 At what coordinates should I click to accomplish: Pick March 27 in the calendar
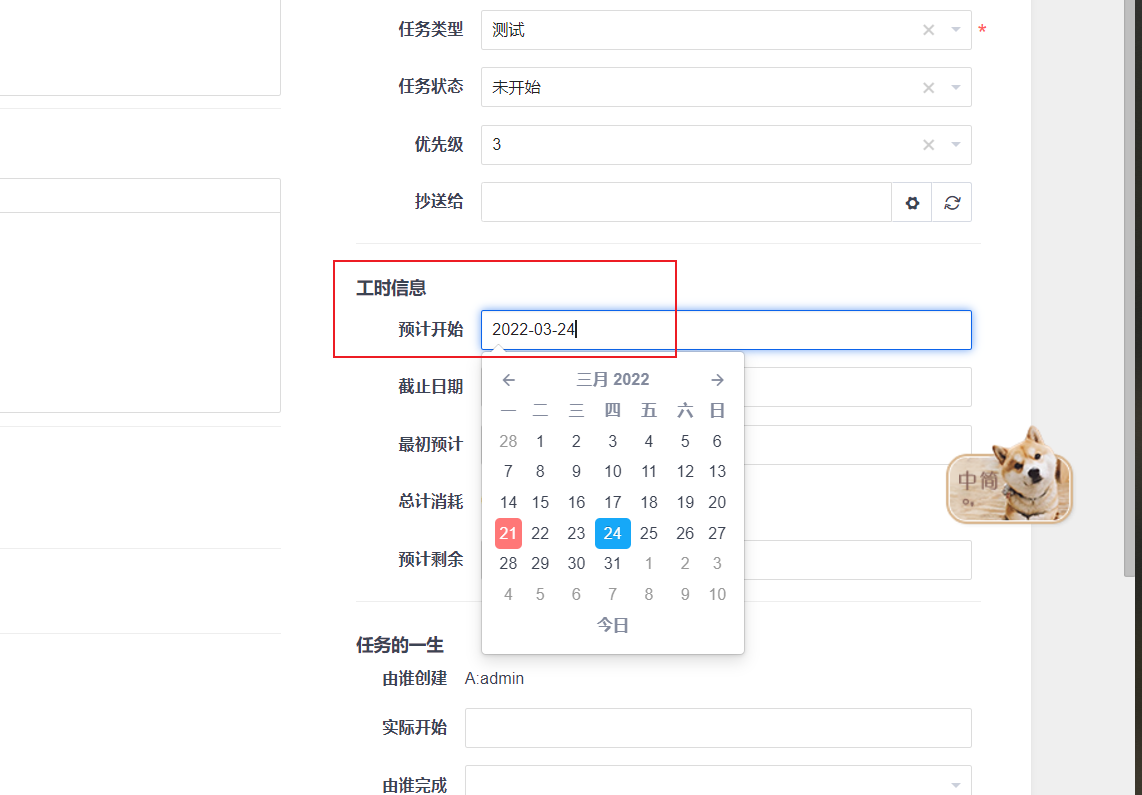pos(717,533)
